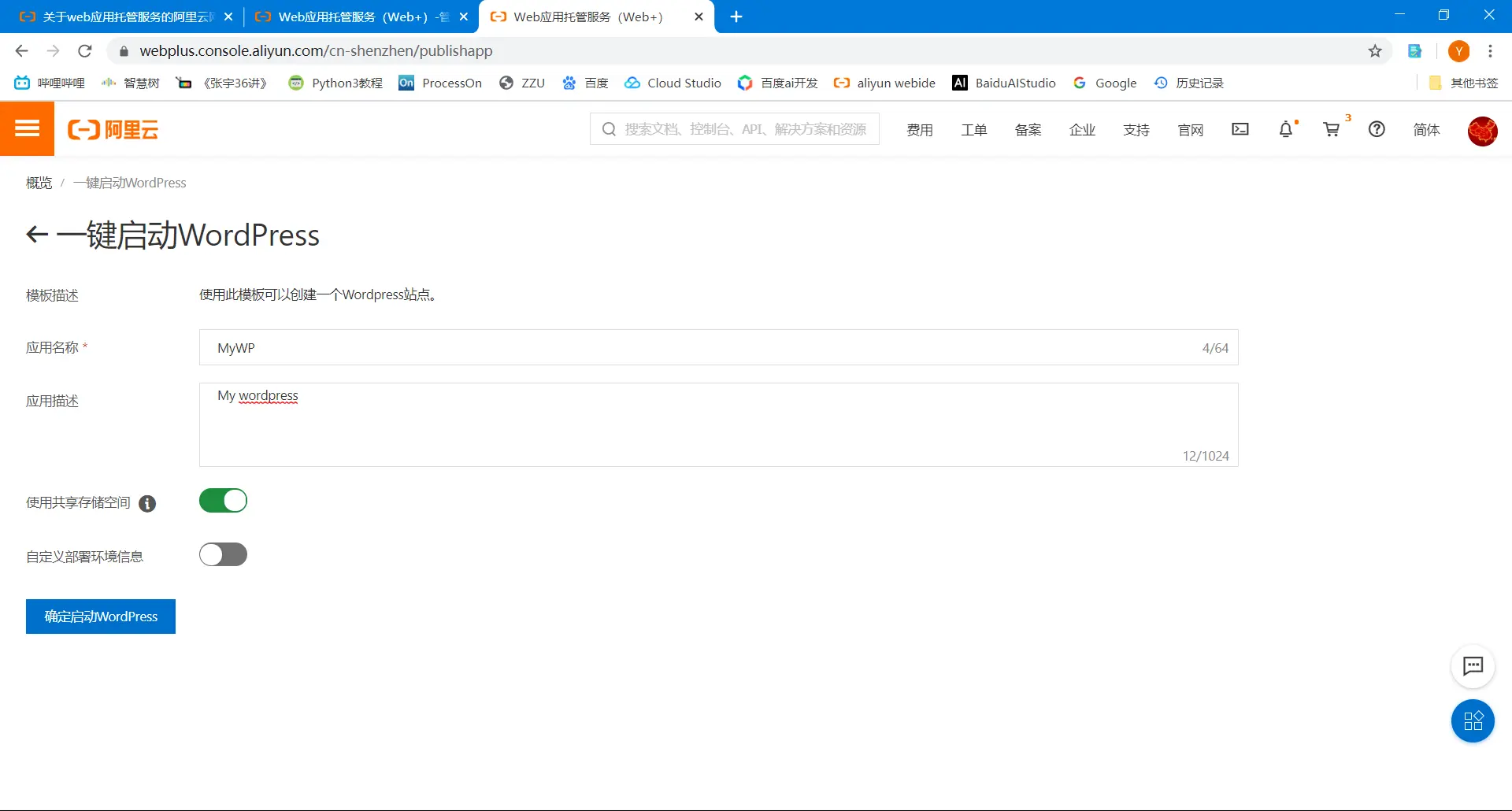Image resolution: width=1512 pixels, height=811 pixels.
Task: Open the 《张宇36讲》 bookmark
Action: [222, 83]
